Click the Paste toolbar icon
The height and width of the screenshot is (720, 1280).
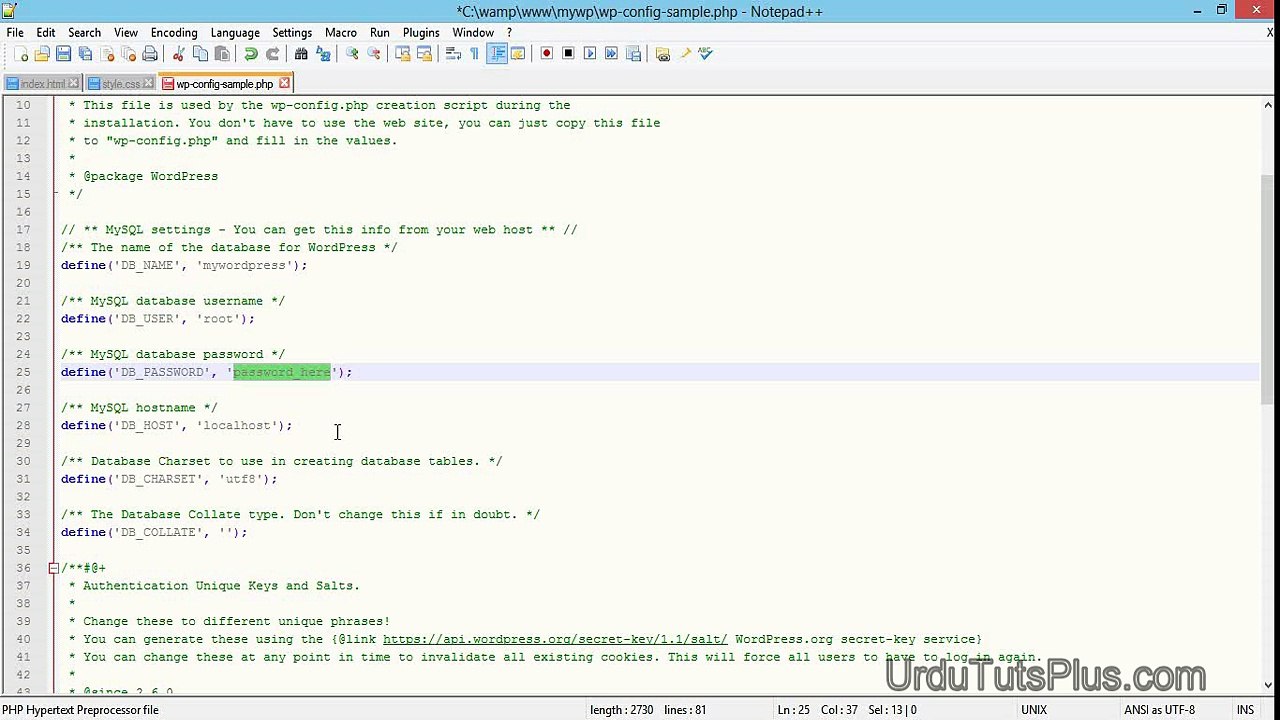(x=222, y=53)
